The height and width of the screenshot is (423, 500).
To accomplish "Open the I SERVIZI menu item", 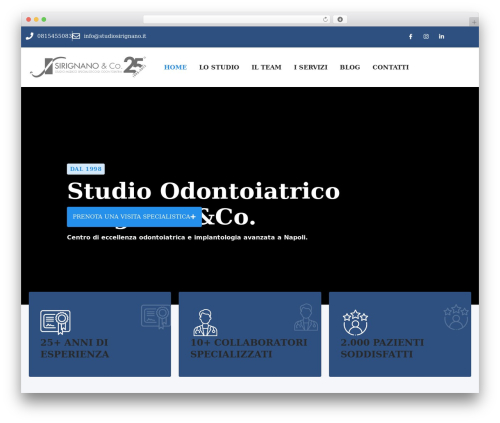I will point(311,67).
